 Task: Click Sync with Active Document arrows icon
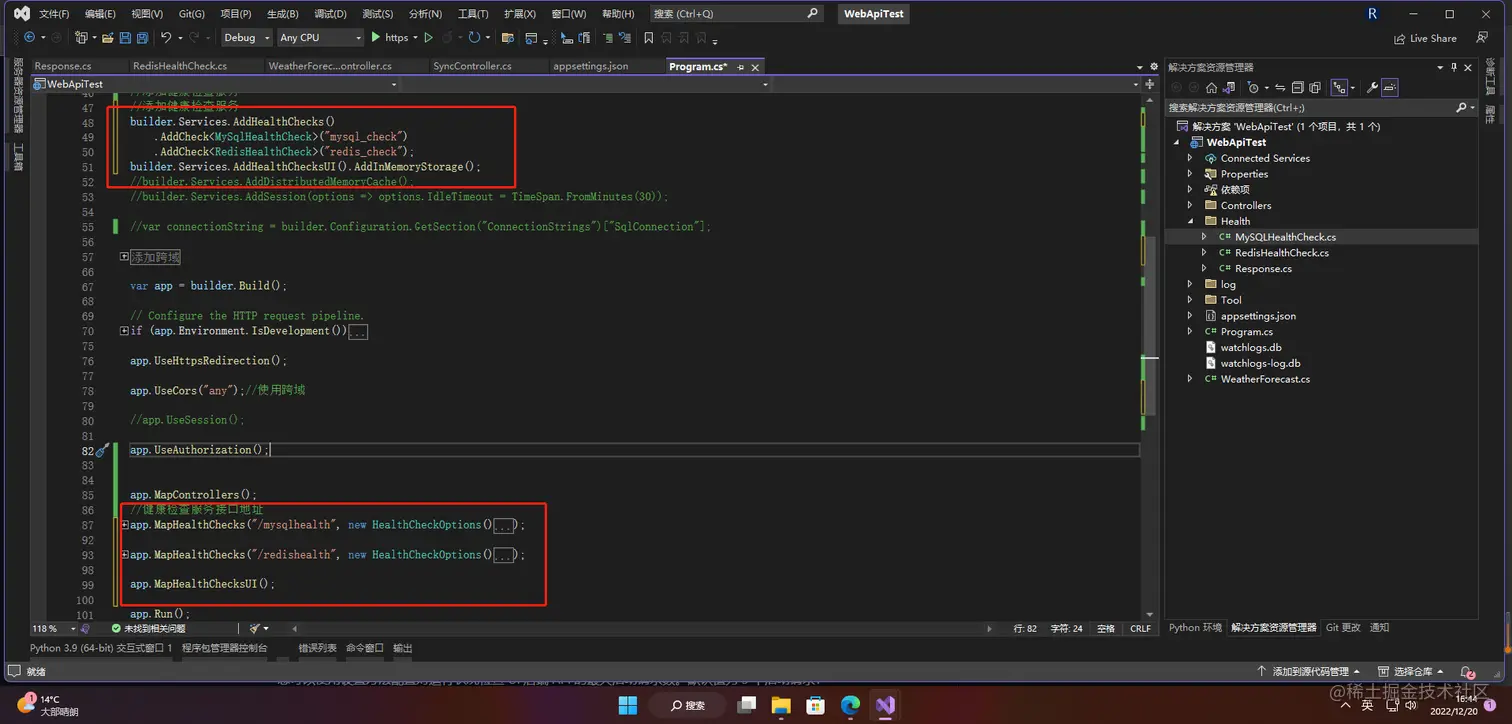pyautogui.click(x=1279, y=87)
